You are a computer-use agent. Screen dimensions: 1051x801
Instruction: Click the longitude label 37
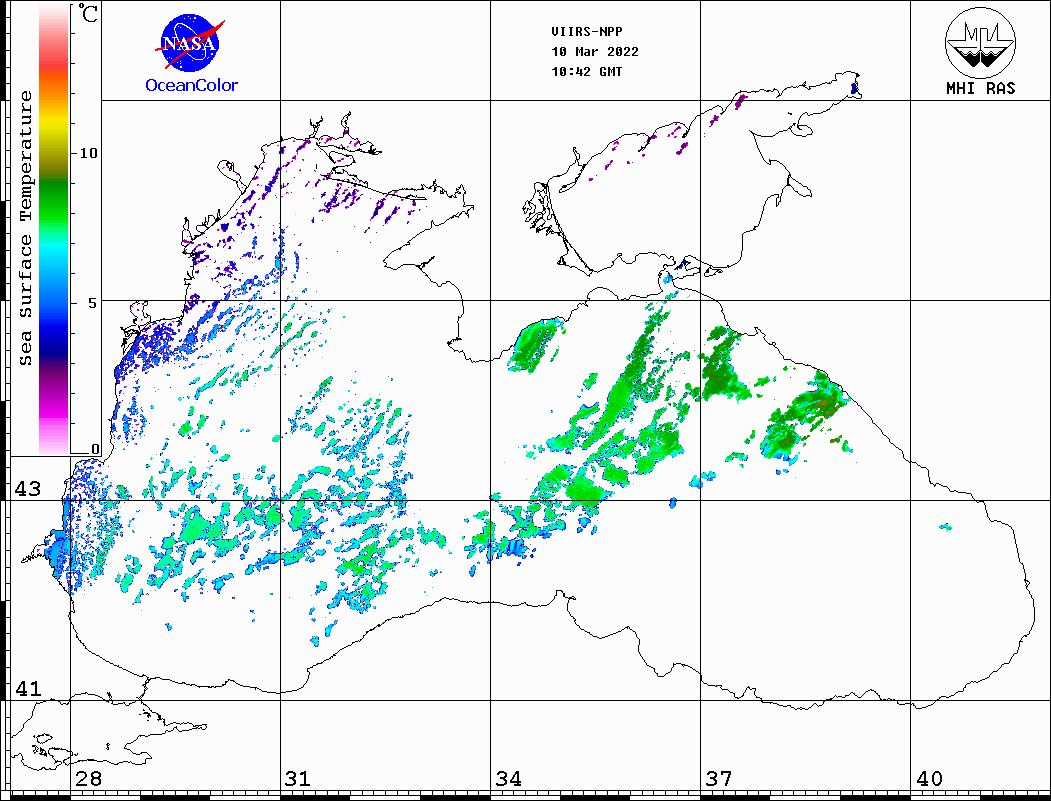[x=719, y=778]
